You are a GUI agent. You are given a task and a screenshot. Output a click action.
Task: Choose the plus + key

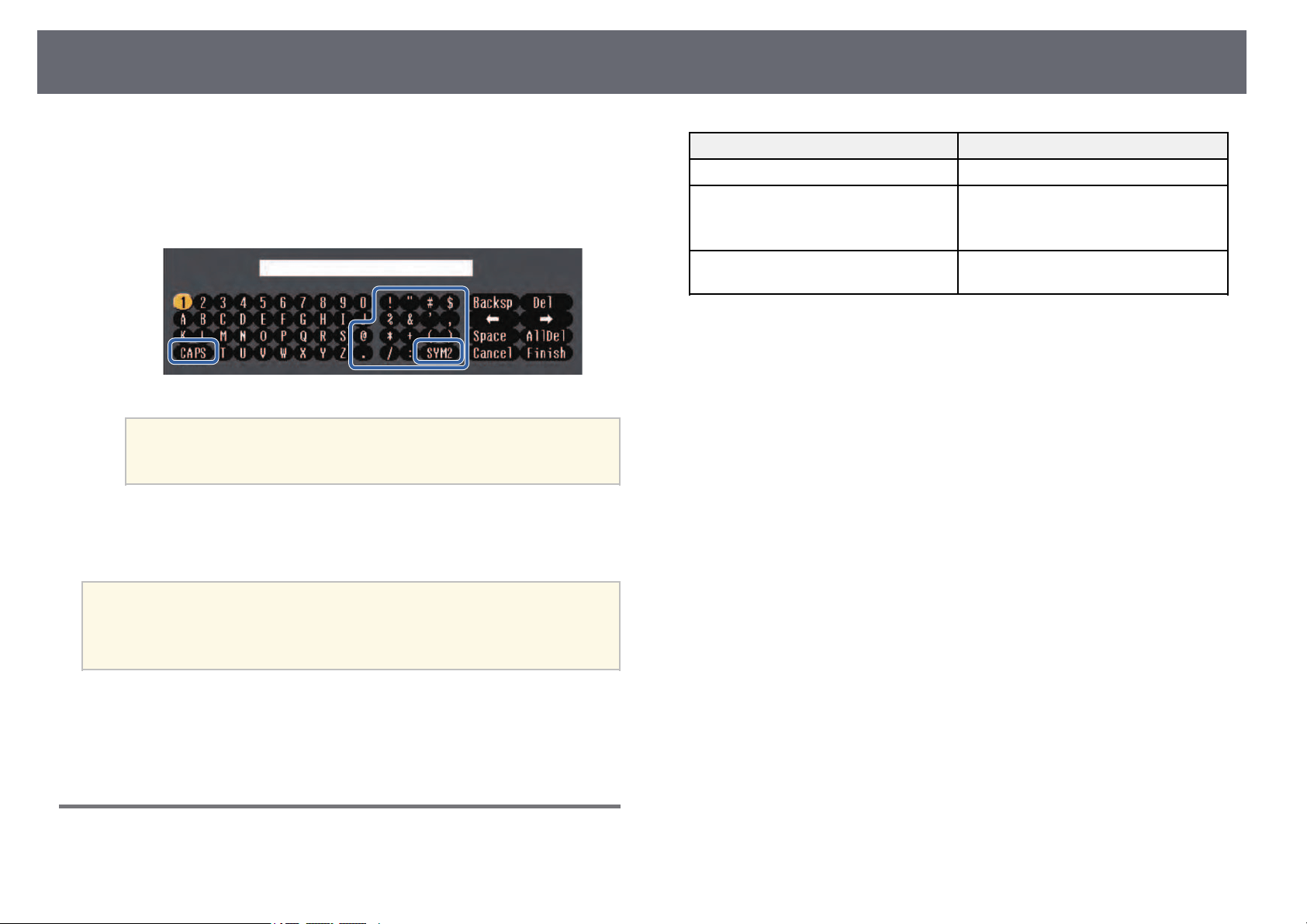pos(410,336)
